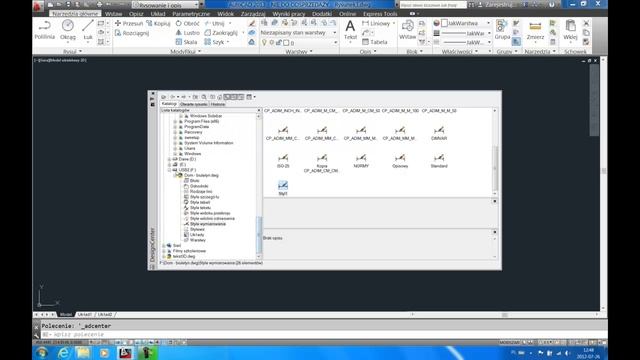
Task: Click DesignCenter load folder icon
Action: click(164, 97)
